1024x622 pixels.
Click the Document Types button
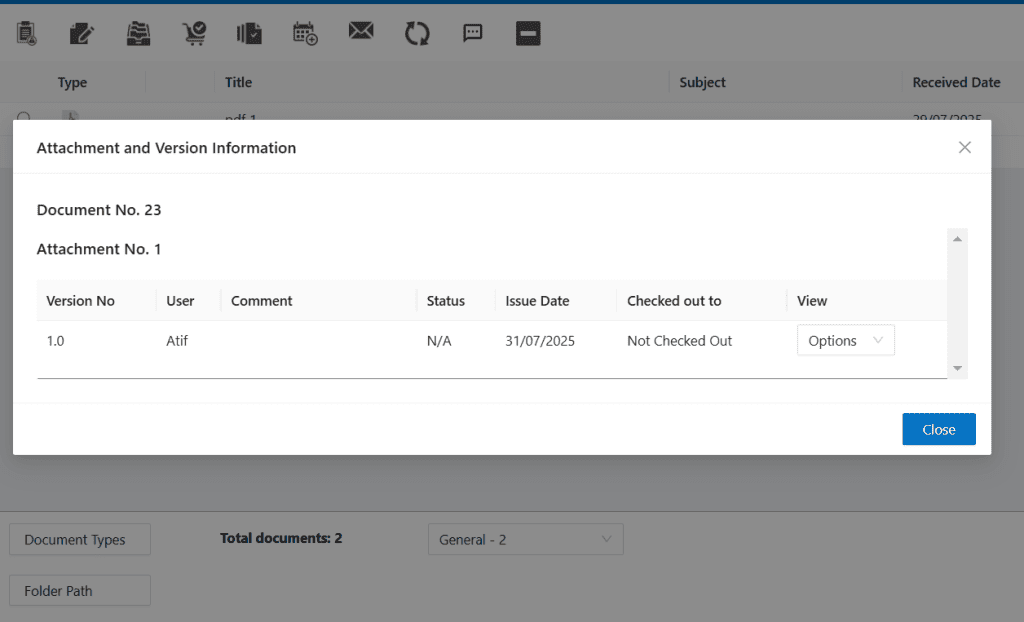pyautogui.click(x=80, y=540)
